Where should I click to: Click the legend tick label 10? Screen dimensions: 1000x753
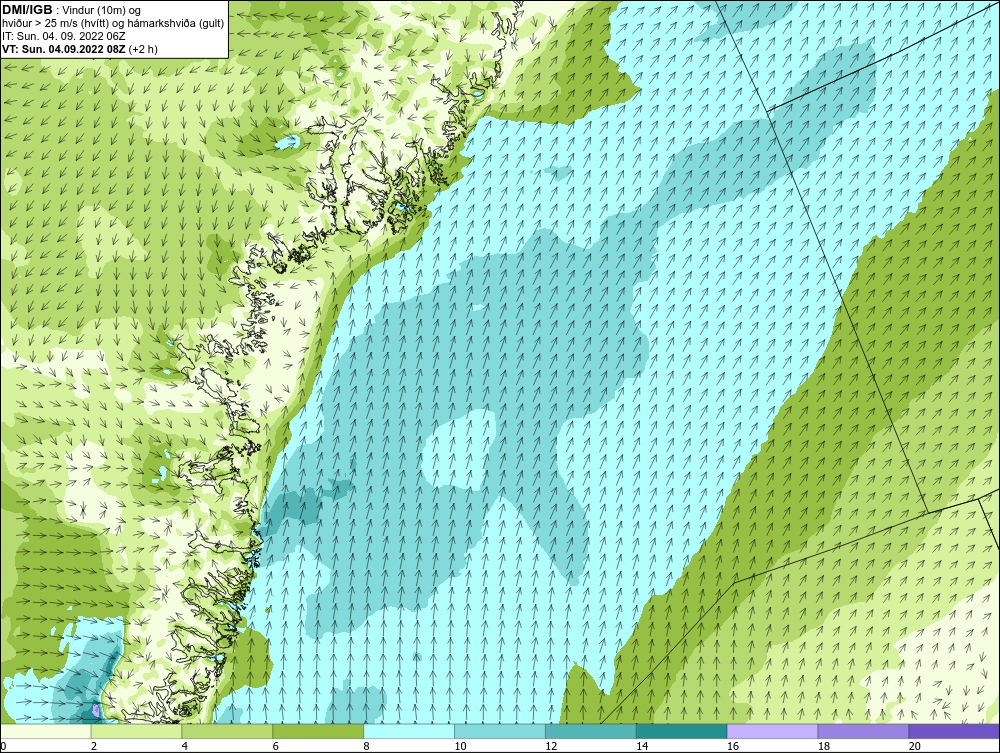pos(460,746)
